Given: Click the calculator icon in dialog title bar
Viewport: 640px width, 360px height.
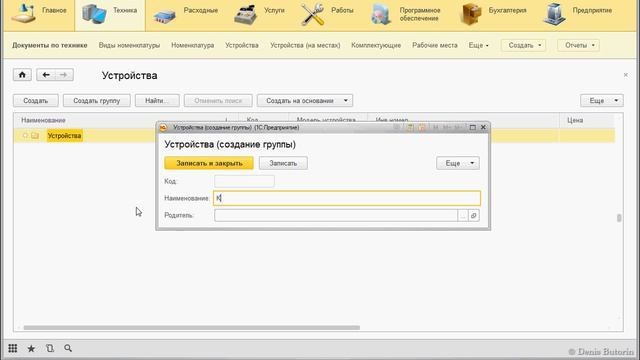Looking at the screenshot, I should [x=410, y=128].
